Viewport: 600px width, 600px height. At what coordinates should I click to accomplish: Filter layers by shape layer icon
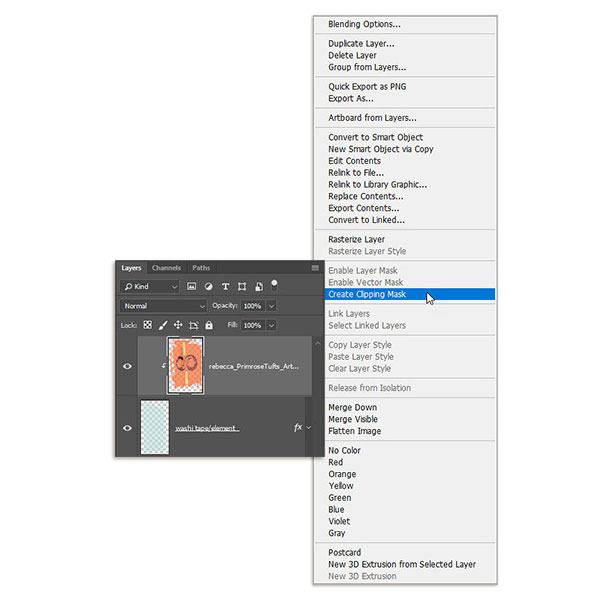coord(242,286)
